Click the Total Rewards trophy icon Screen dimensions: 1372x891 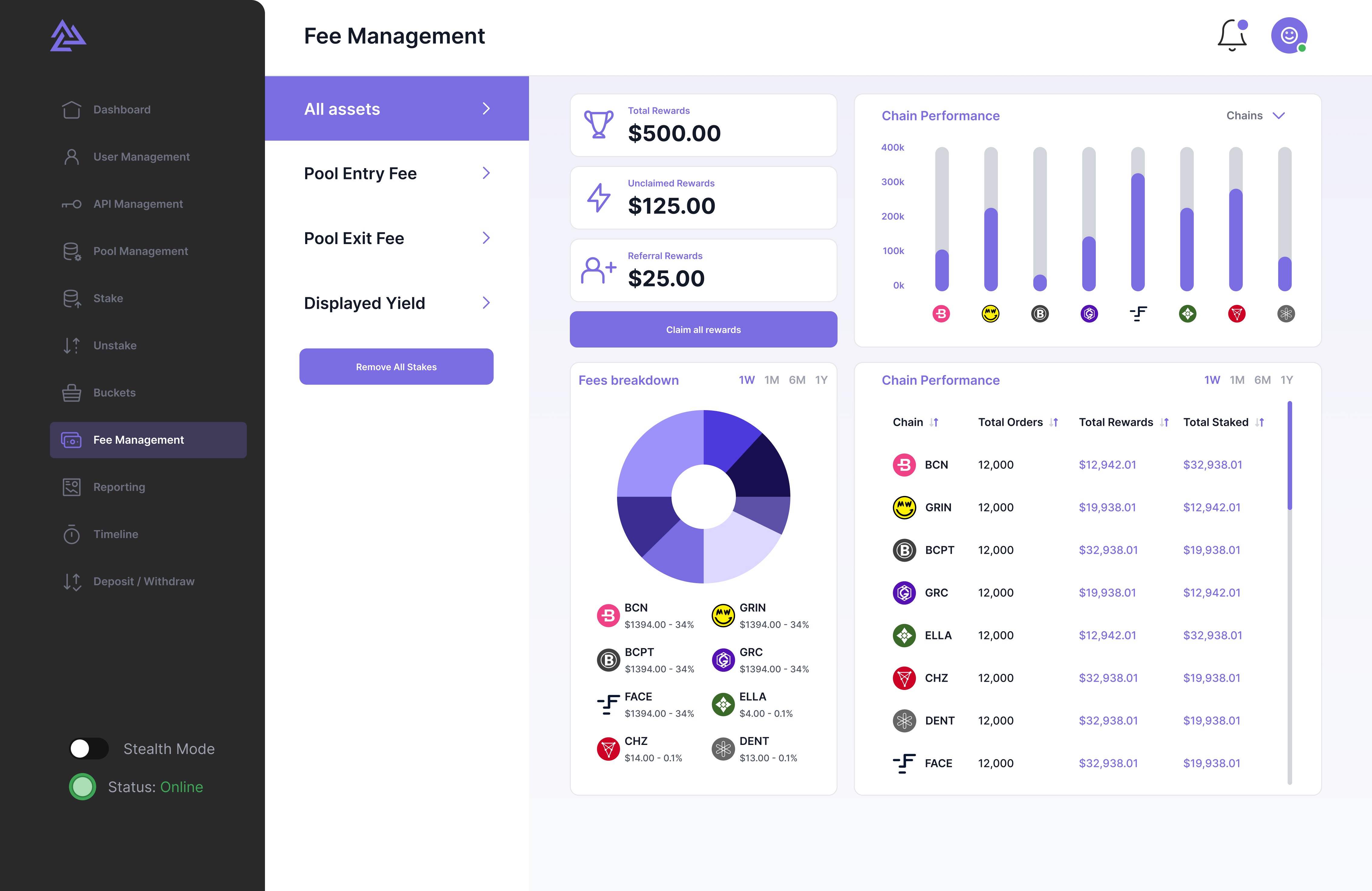598,125
